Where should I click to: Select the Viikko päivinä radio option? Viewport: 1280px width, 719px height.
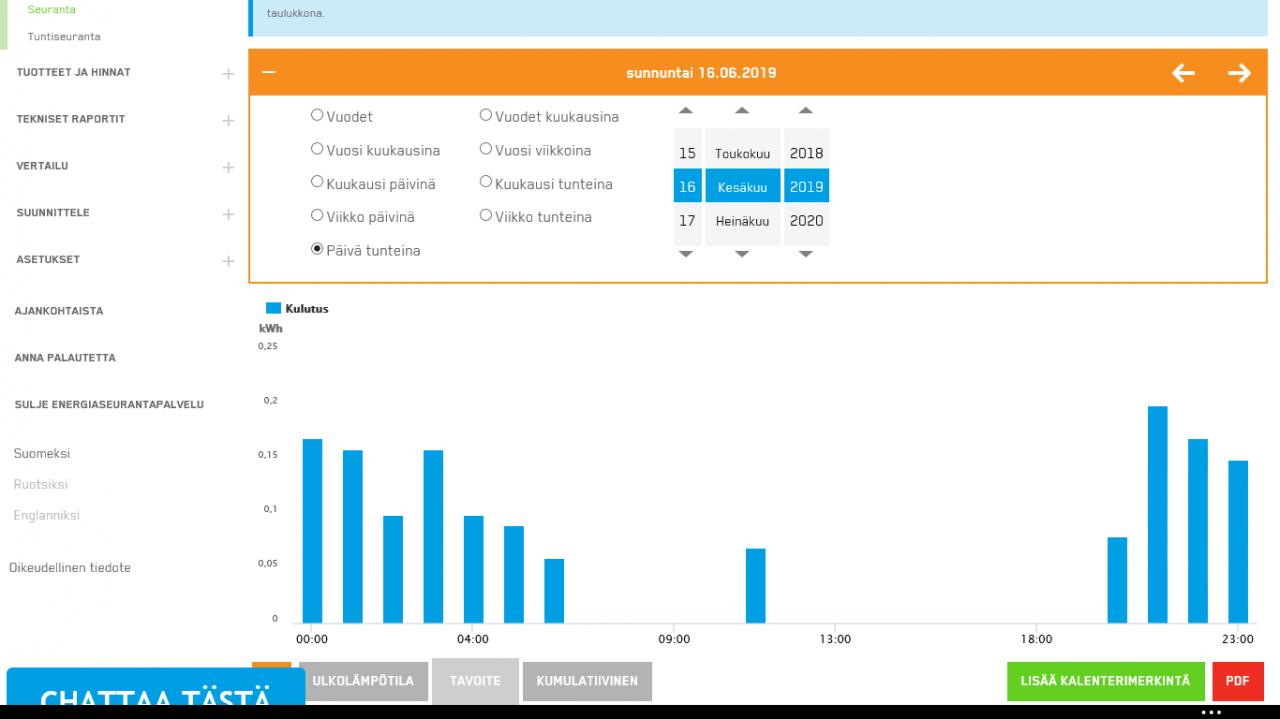point(317,216)
